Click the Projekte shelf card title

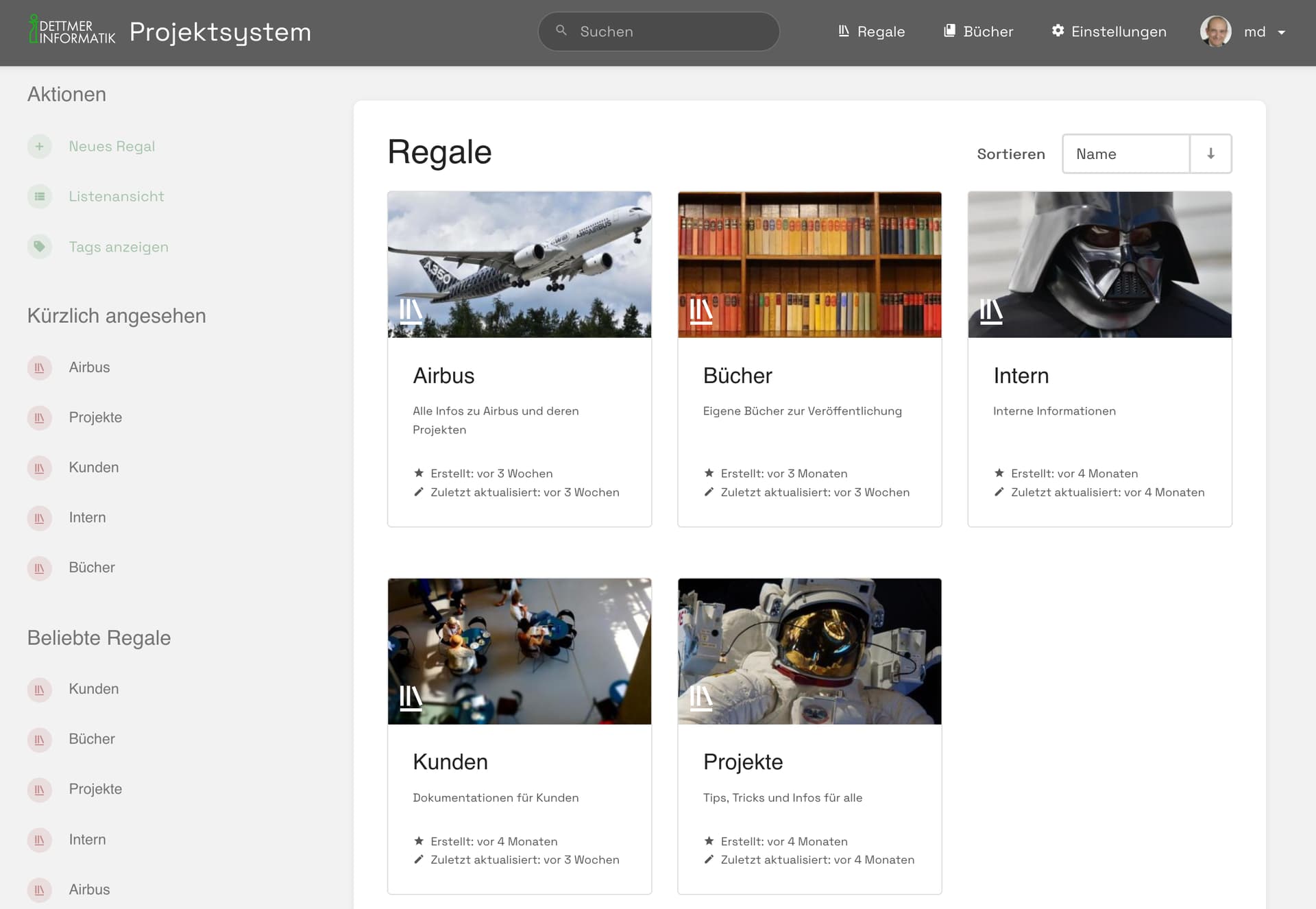coord(743,762)
